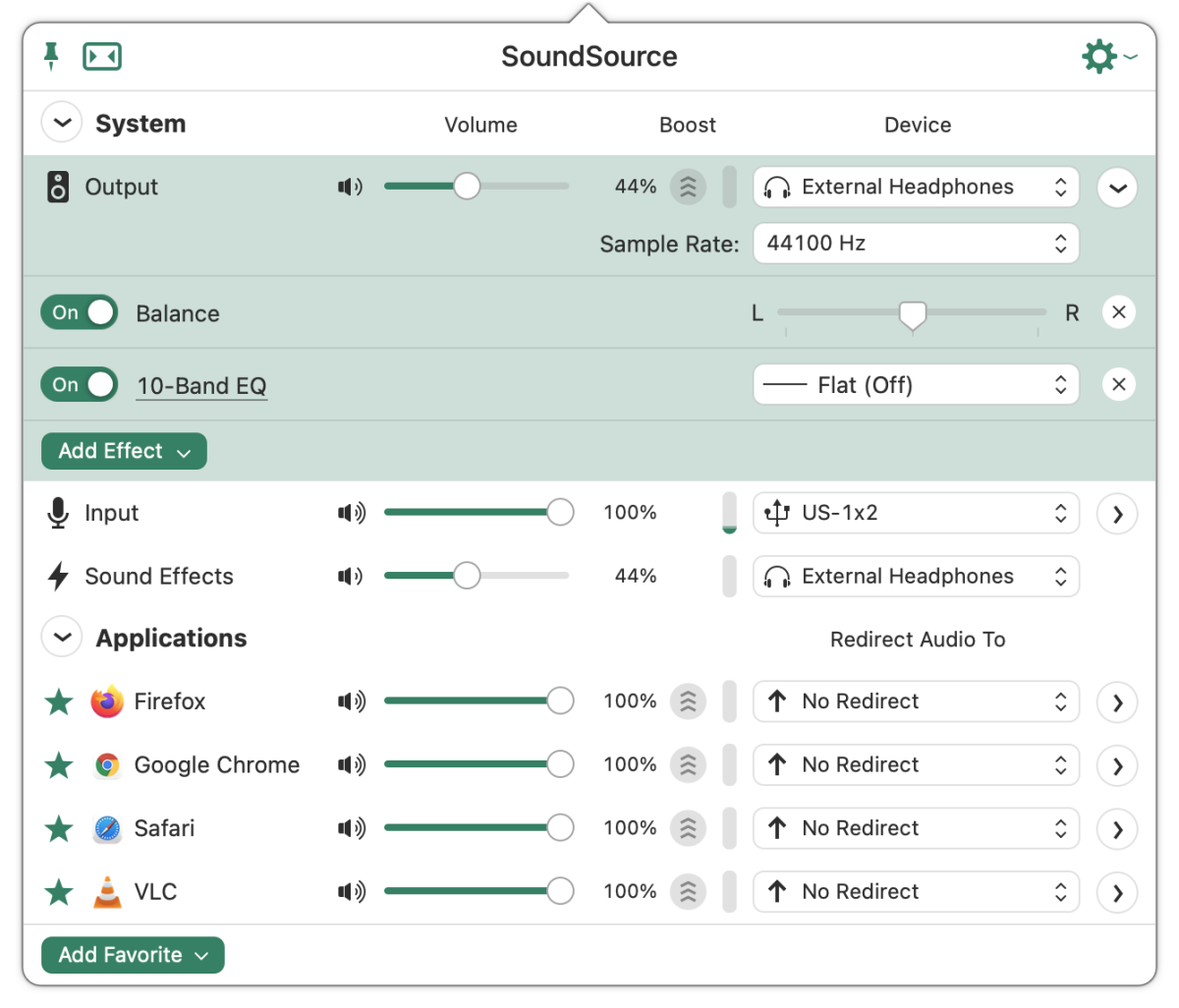Choose an EQ preset from Flat (Off) dropdown
The height and width of the screenshot is (1008, 1179).
[x=916, y=384]
